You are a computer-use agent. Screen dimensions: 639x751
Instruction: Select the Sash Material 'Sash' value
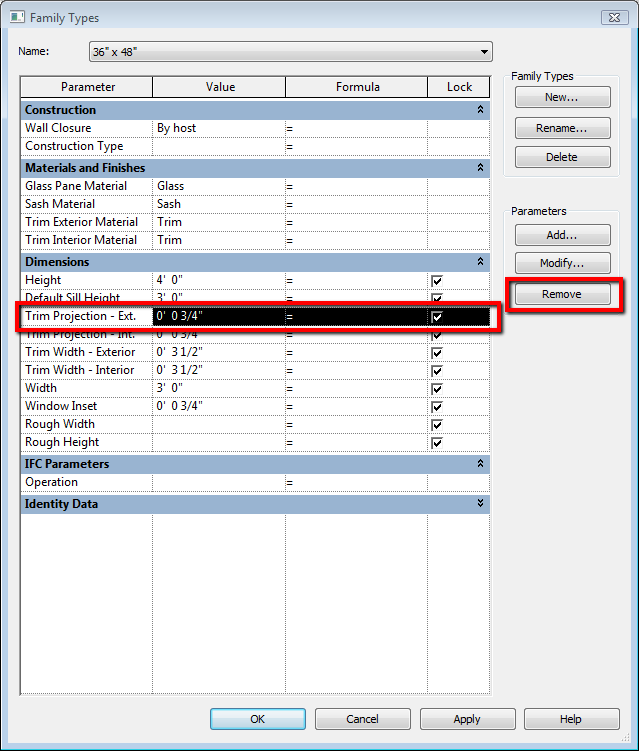tap(218, 205)
